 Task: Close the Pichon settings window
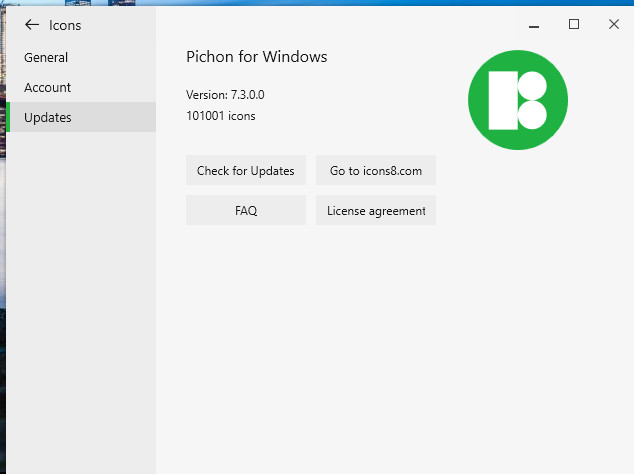pos(614,24)
